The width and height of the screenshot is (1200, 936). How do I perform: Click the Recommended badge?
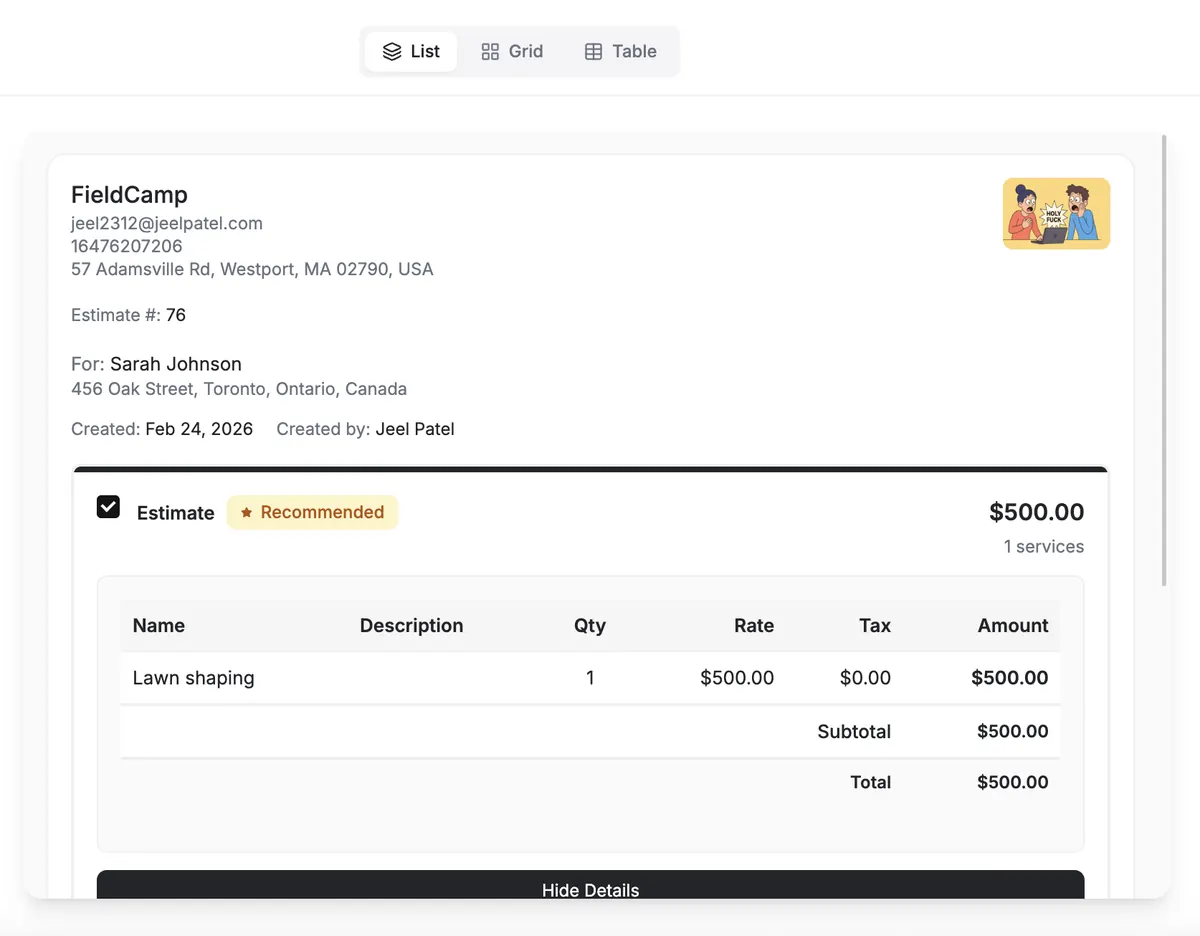(312, 512)
